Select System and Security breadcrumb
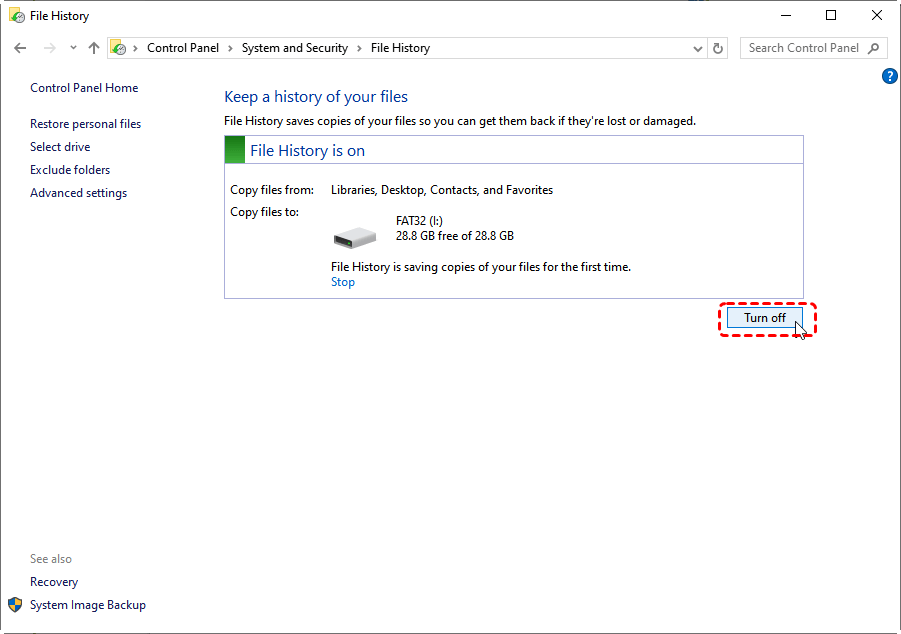 (x=294, y=48)
